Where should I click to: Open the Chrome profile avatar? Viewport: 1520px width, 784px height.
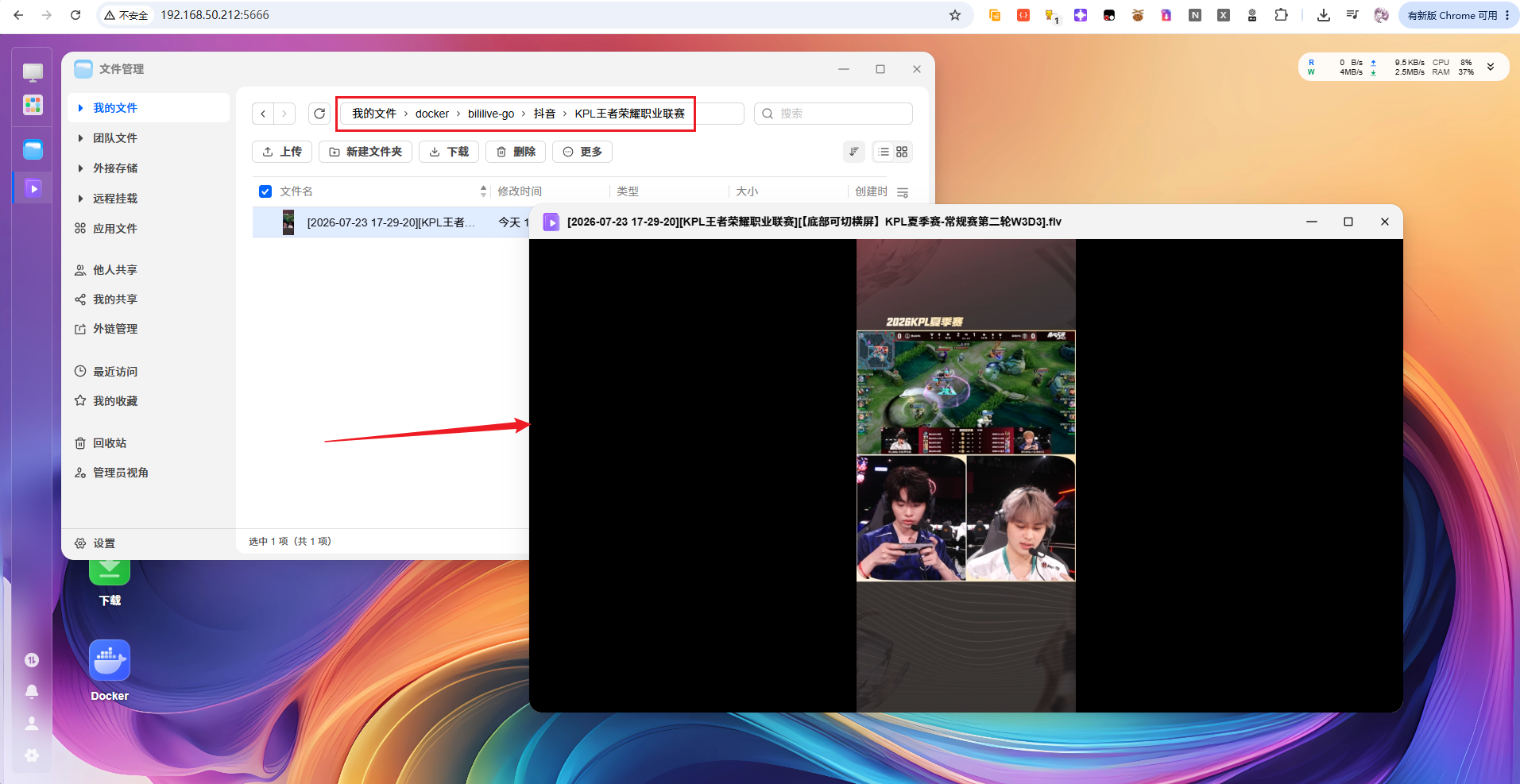click(x=1381, y=15)
